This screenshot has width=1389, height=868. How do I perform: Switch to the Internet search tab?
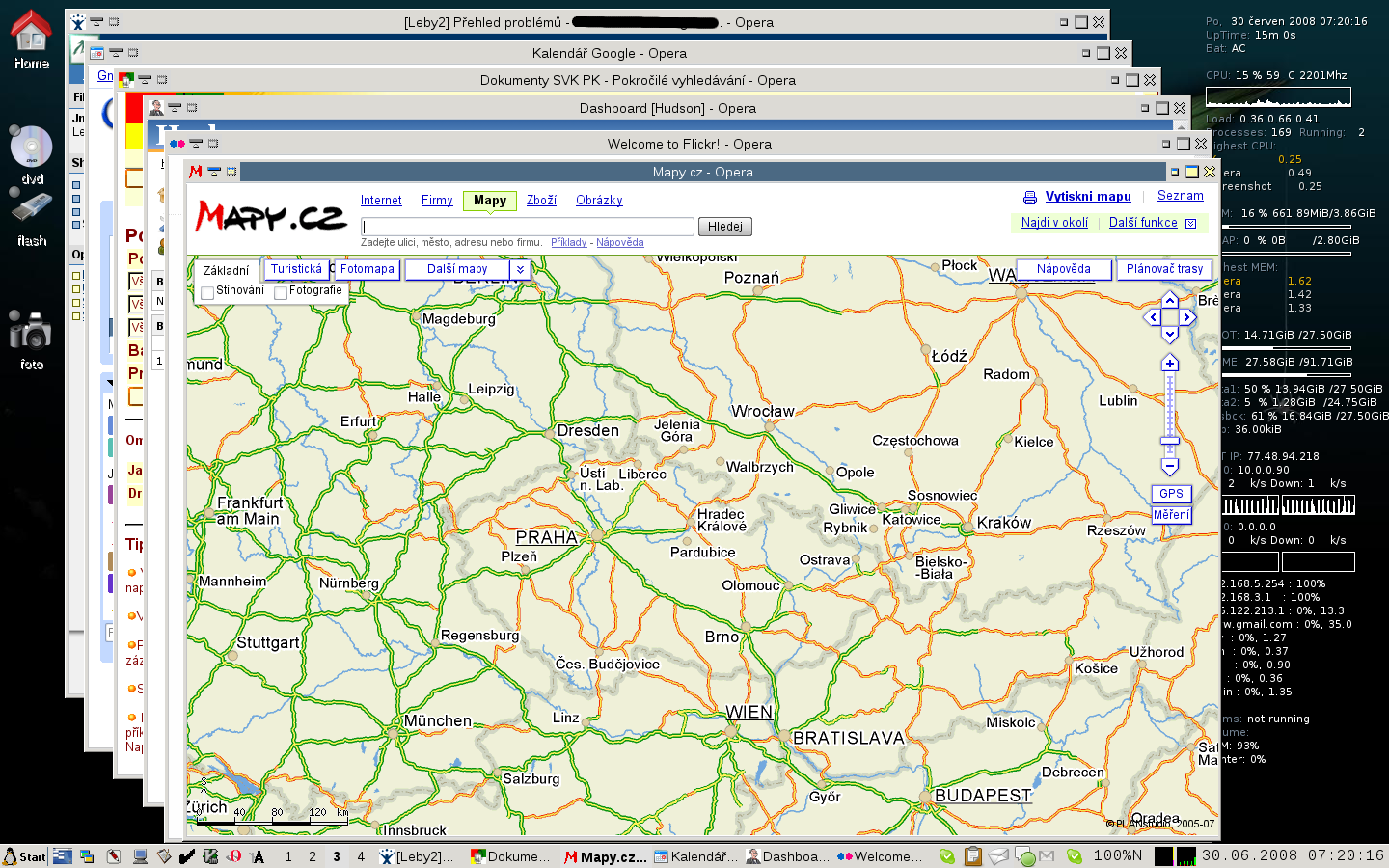381,201
